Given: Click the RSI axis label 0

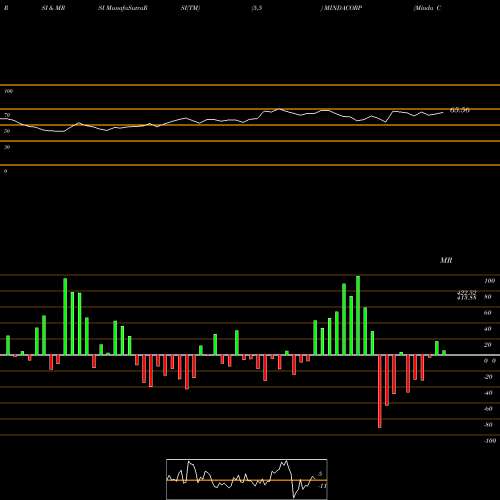Looking at the screenshot, I should coord(5,171).
